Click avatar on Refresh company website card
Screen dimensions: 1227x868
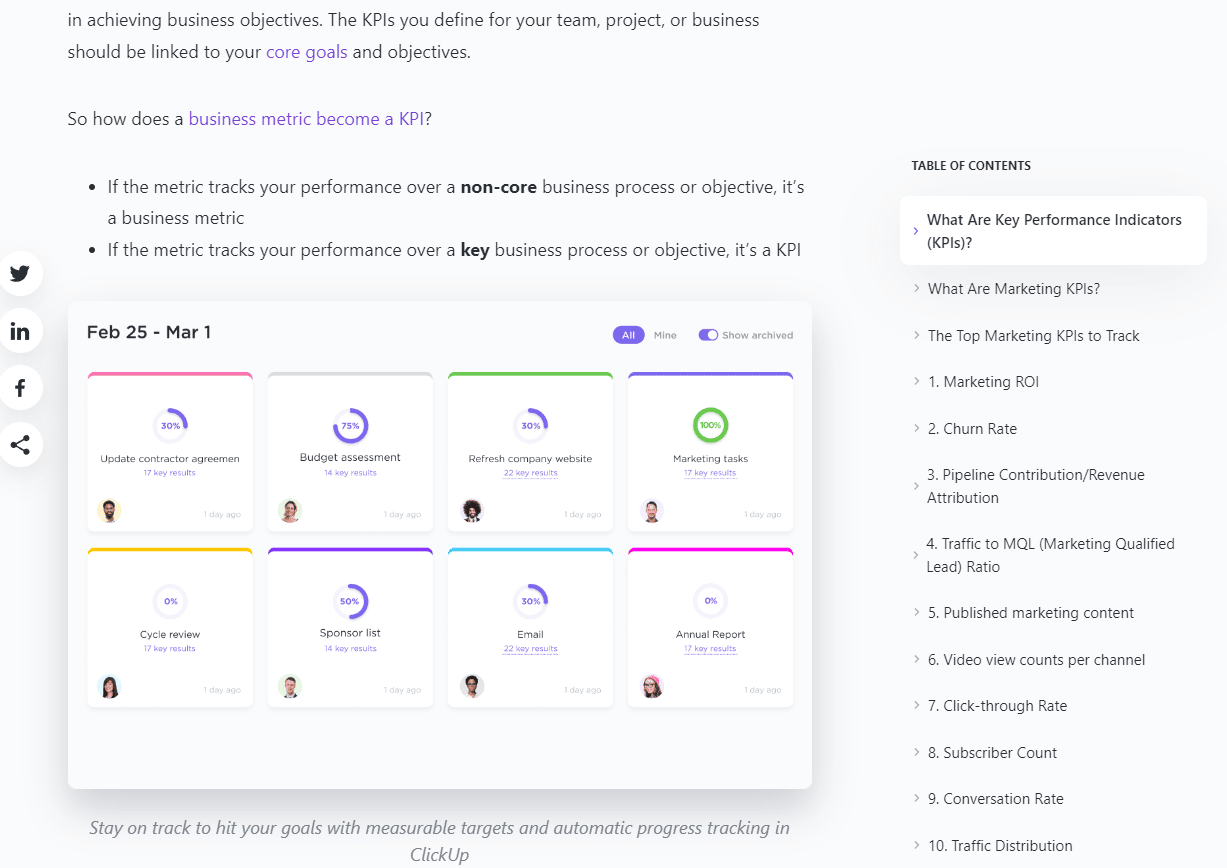click(x=472, y=511)
